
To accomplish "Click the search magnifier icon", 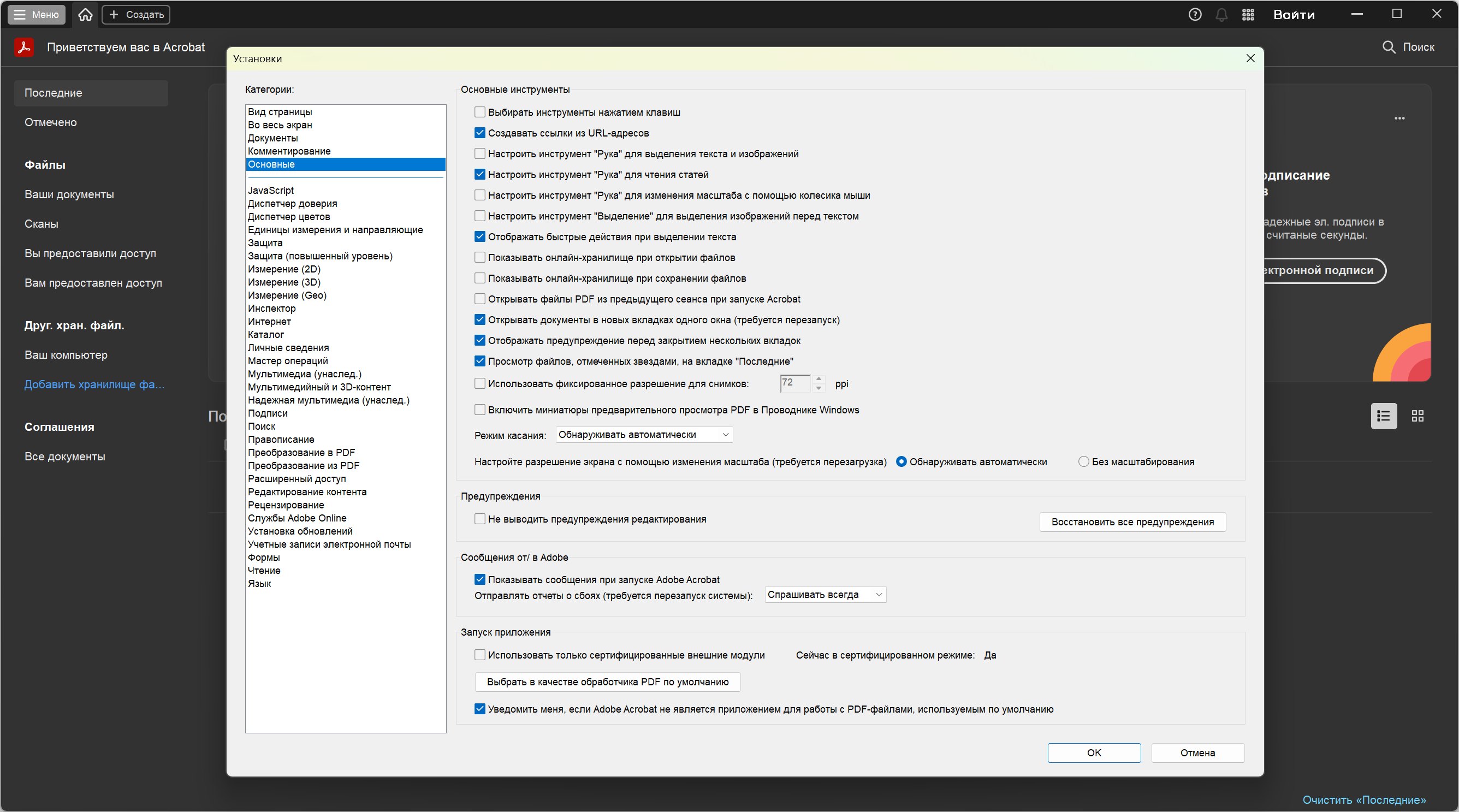I will point(1388,47).
